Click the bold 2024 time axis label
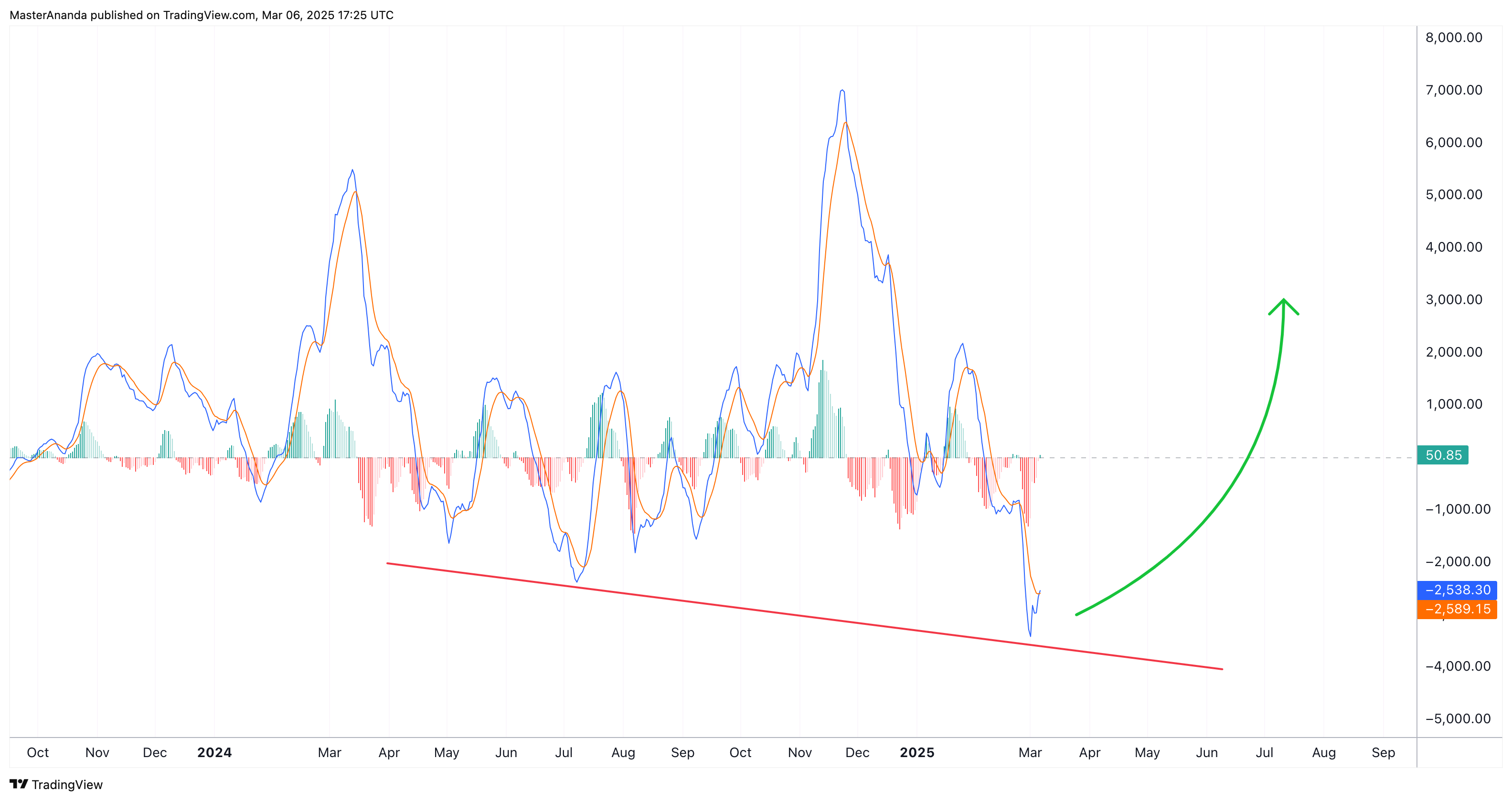Screen dimensions: 1512x801 tap(214, 753)
